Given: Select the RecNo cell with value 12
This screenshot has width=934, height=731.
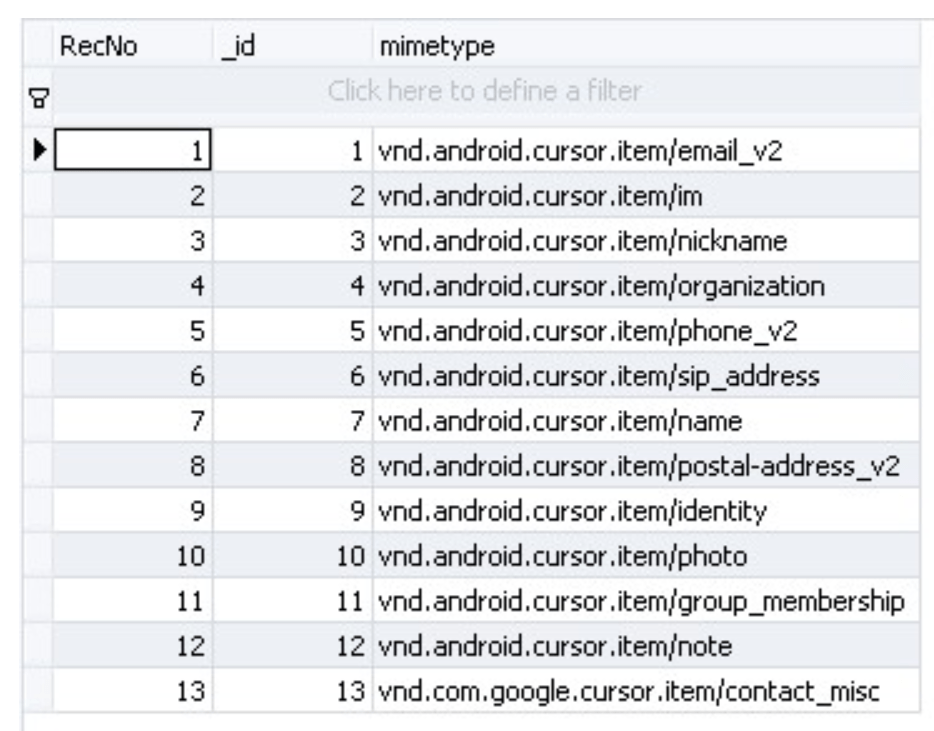Looking at the screenshot, I should pos(133,645).
